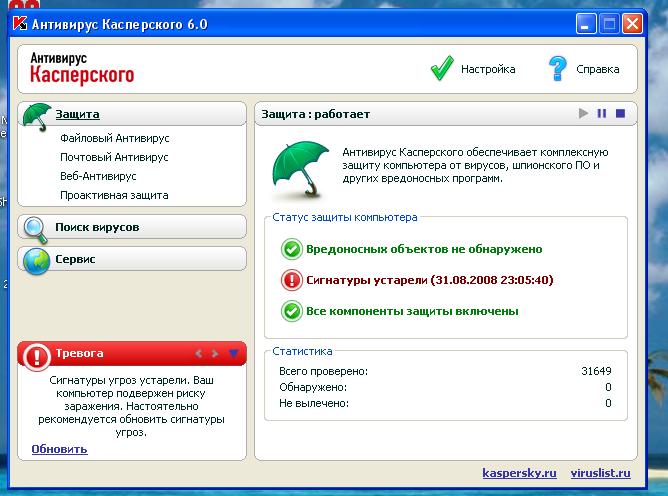Minimize the Антивирус Касперского window
The width and height of the screenshot is (668, 496).
pyautogui.click(x=586, y=23)
